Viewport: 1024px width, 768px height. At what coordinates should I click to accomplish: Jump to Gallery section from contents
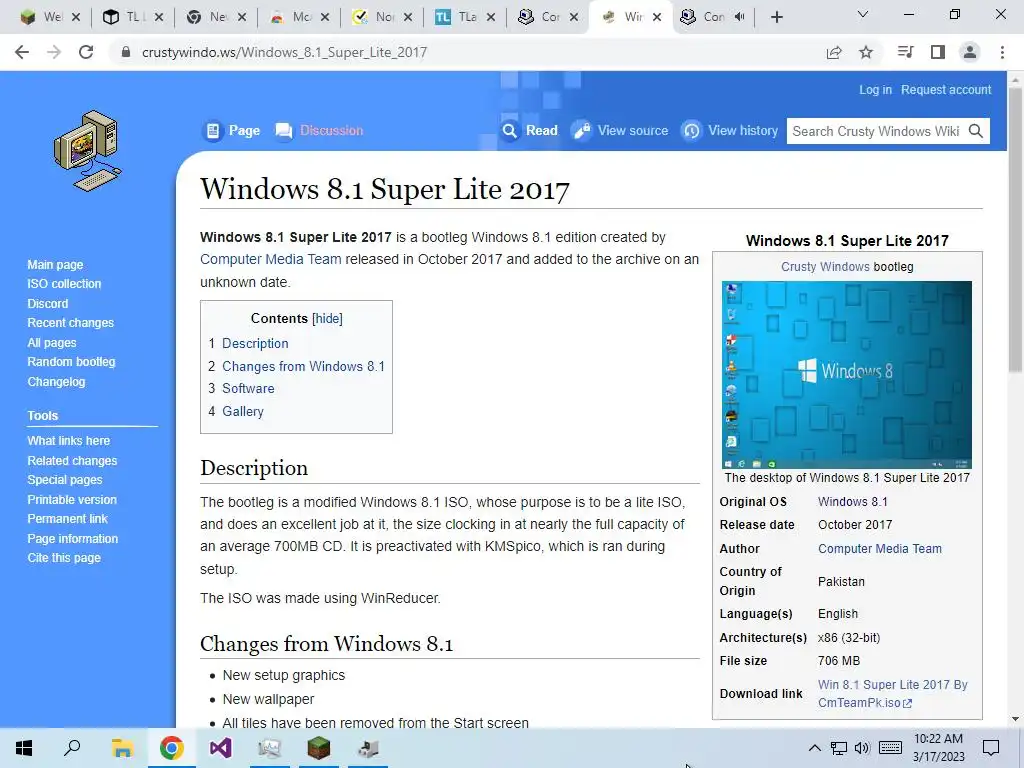[242, 411]
